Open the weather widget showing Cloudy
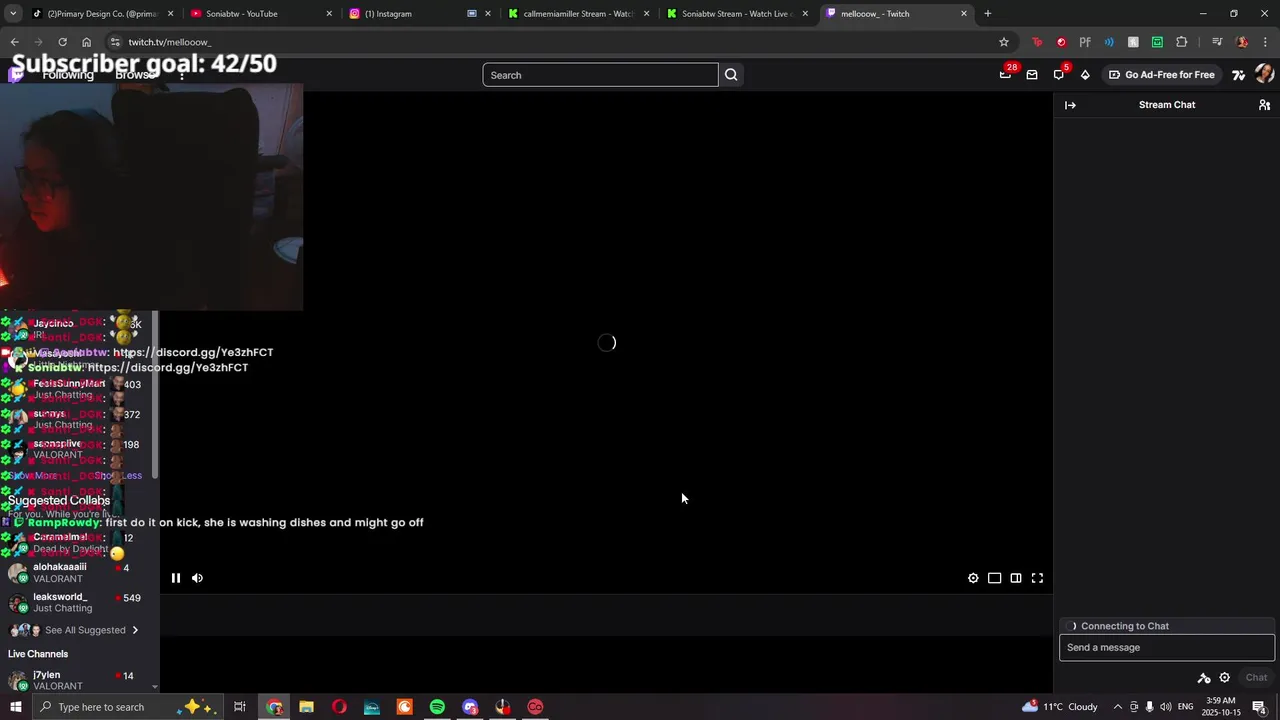The image size is (1280, 720). tap(1060, 707)
